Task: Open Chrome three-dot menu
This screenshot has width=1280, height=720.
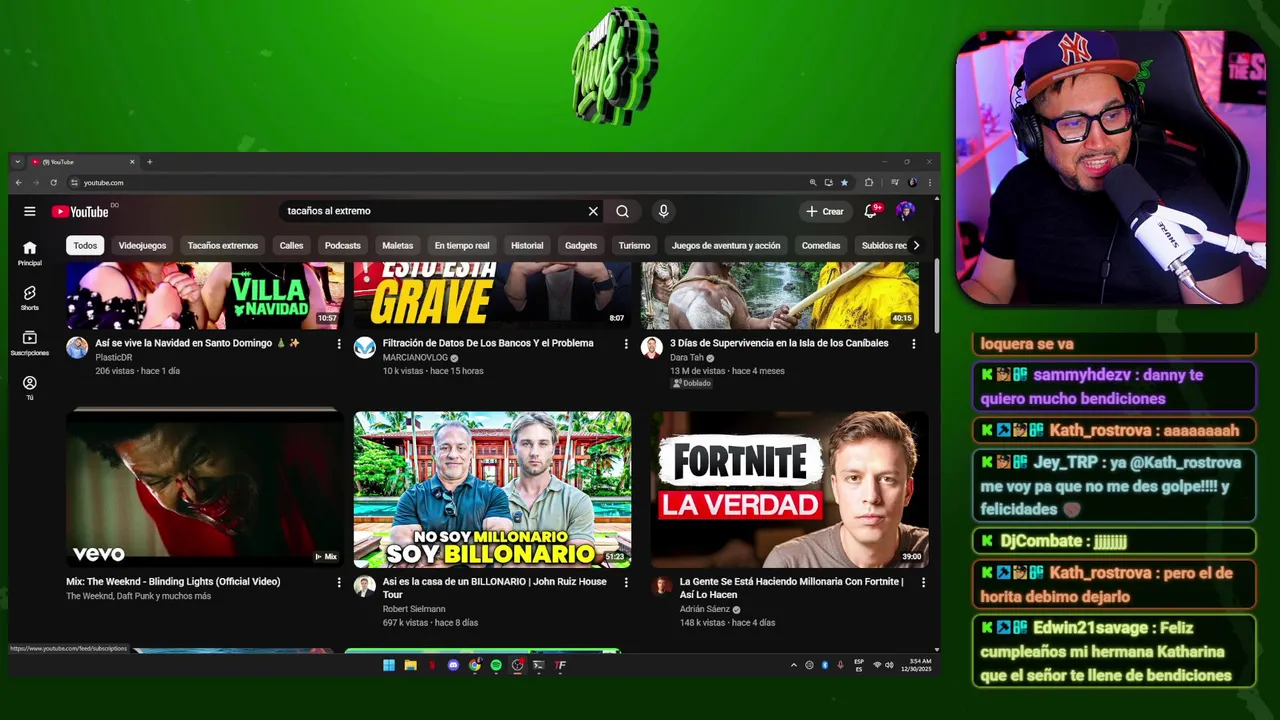Action: pyautogui.click(x=930, y=183)
